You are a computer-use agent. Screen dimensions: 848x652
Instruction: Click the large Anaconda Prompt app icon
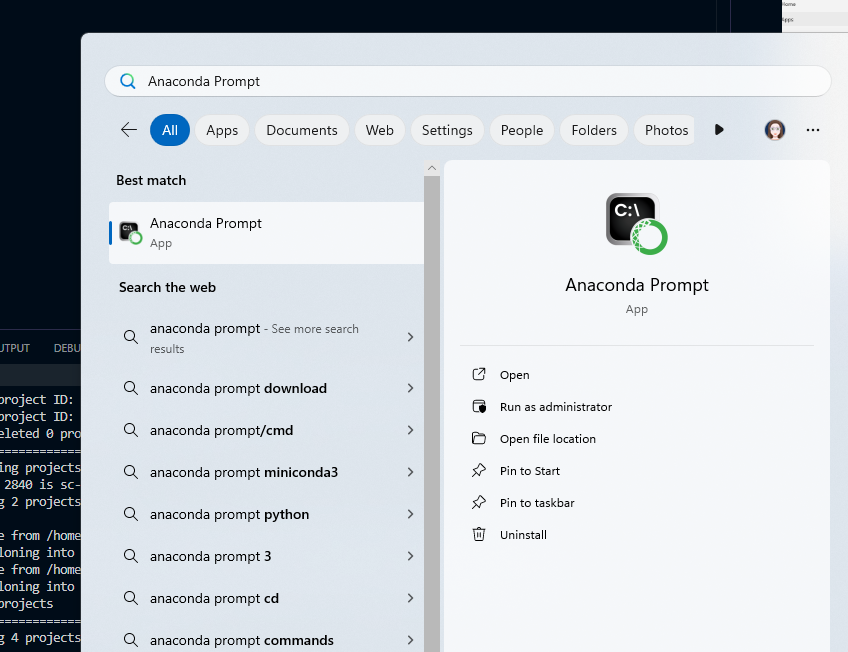tap(636, 223)
